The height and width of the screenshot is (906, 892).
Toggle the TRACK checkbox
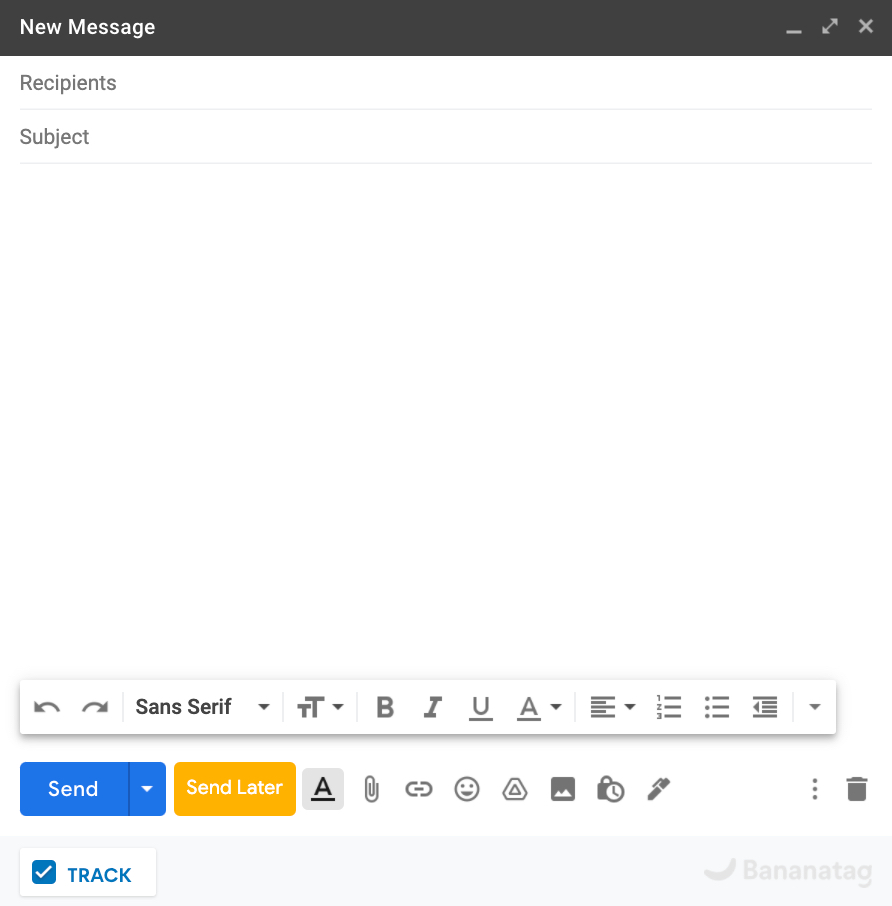click(44, 872)
